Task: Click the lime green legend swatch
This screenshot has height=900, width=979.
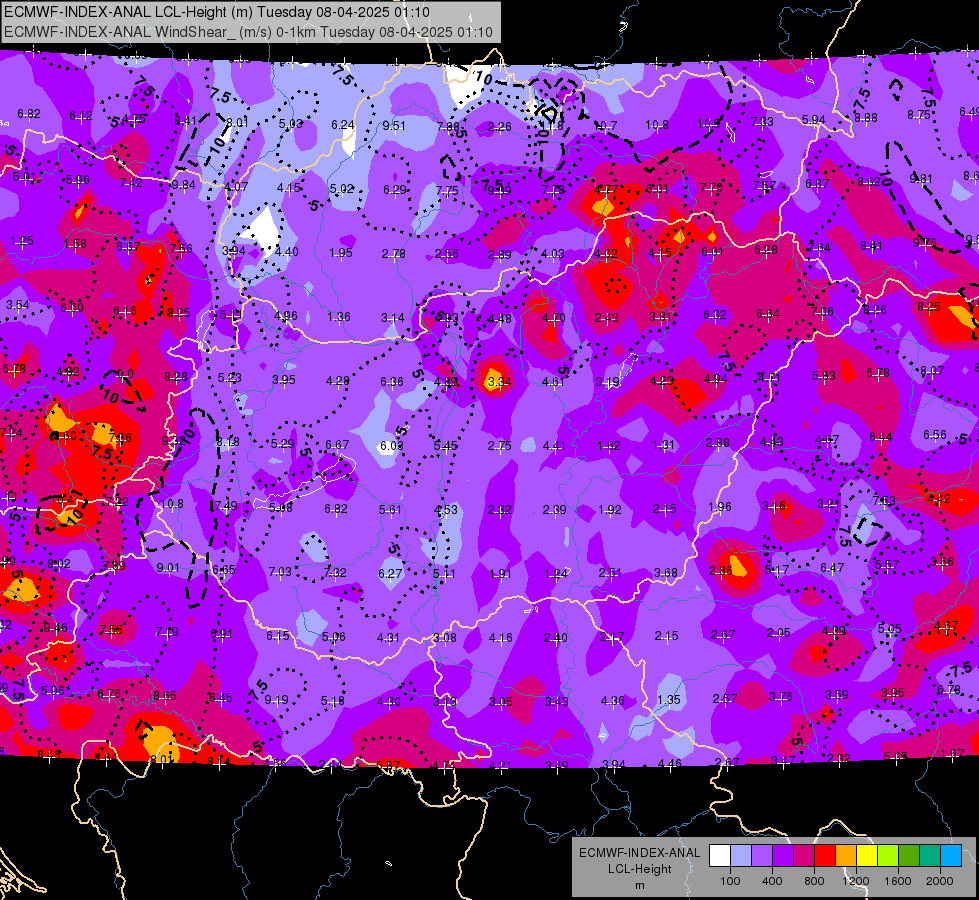Action: (888, 856)
